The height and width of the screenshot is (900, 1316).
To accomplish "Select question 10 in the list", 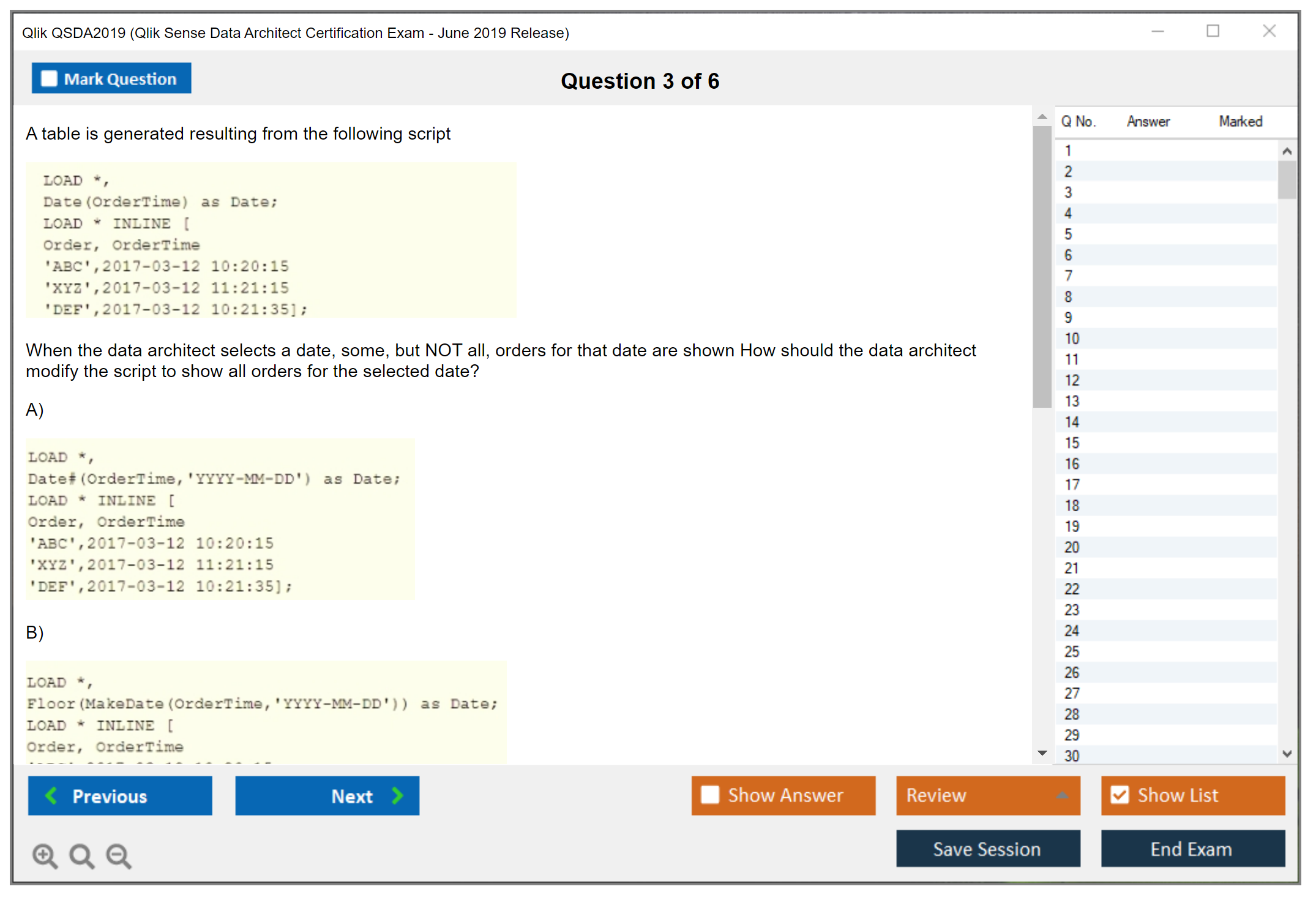I will 1071,339.
